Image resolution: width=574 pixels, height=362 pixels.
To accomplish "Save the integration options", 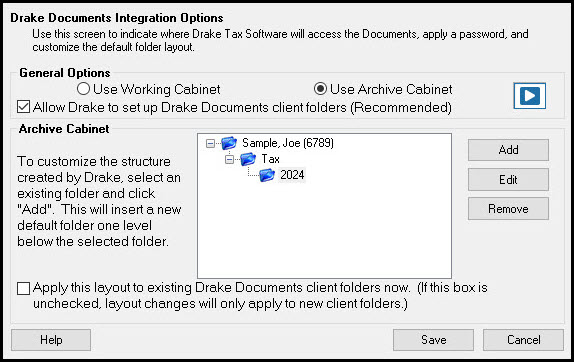I will click(x=433, y=340).
